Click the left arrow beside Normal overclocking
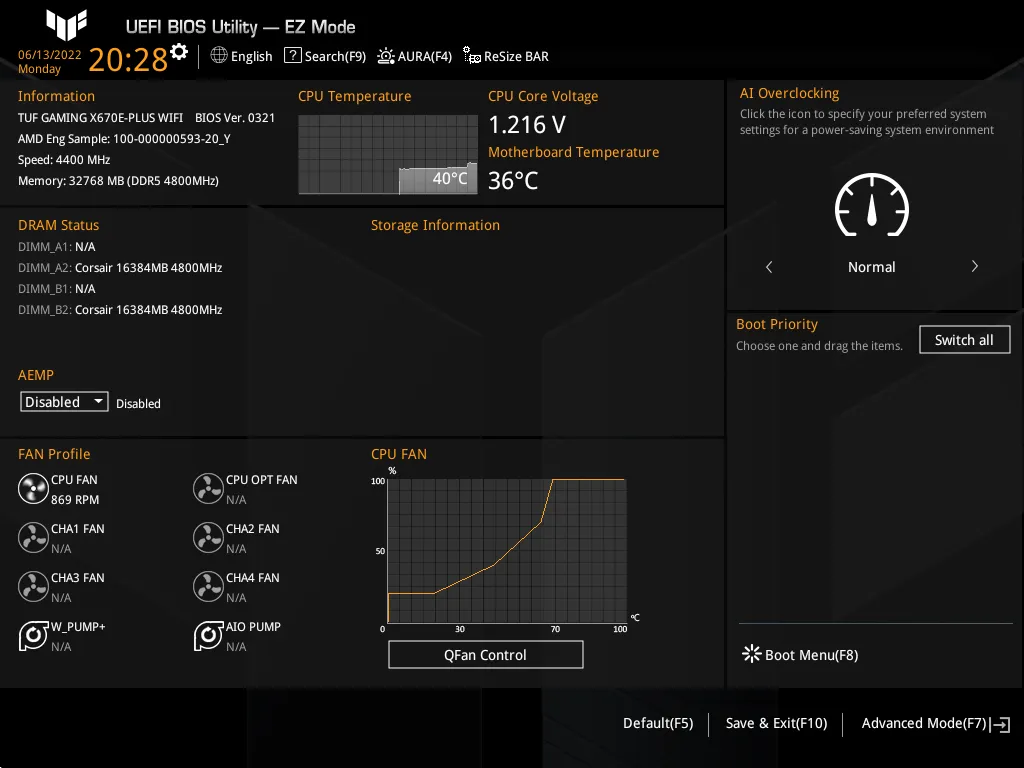Viewport: 1024px width, 768px height. [x=769, y=267]
